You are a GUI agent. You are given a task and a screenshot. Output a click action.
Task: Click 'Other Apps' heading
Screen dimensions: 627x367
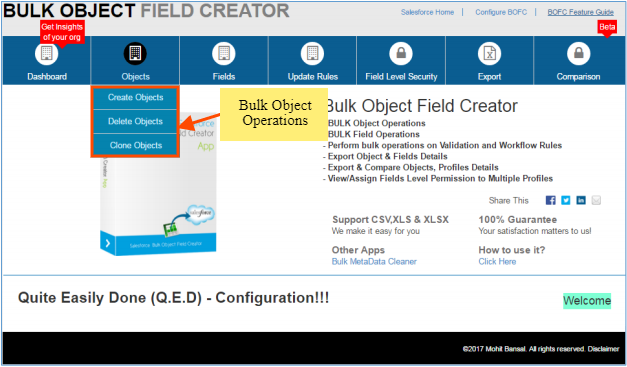pos(358,250)
